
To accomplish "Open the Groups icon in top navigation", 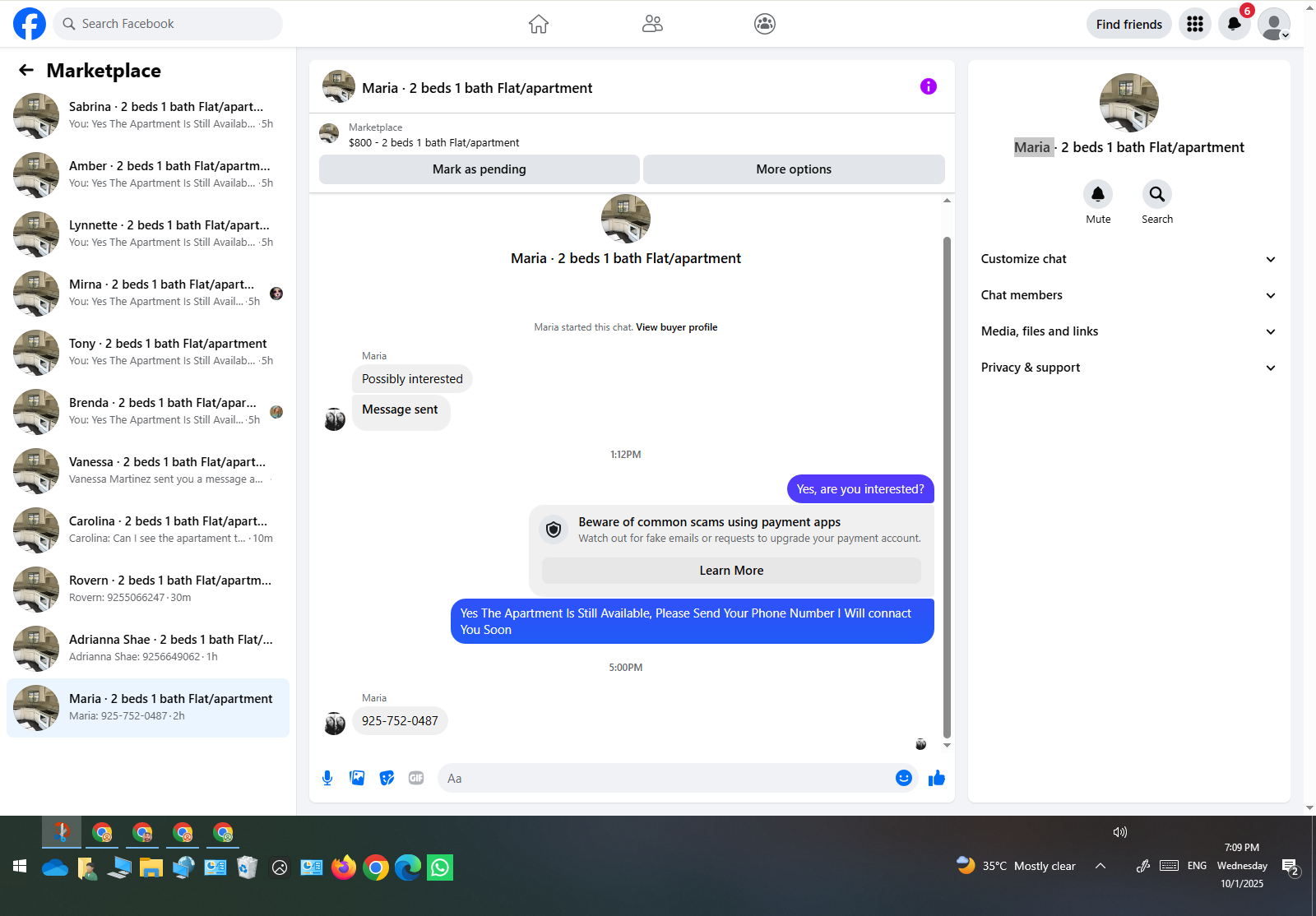I will [x=765, y=24].
